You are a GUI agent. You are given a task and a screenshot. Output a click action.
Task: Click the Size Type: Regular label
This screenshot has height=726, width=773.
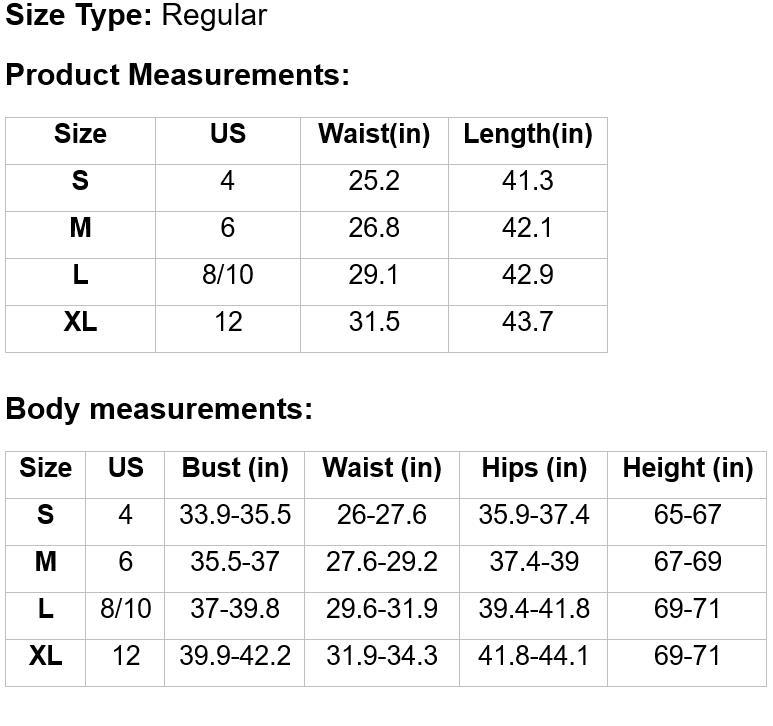(x=136, y=15)
